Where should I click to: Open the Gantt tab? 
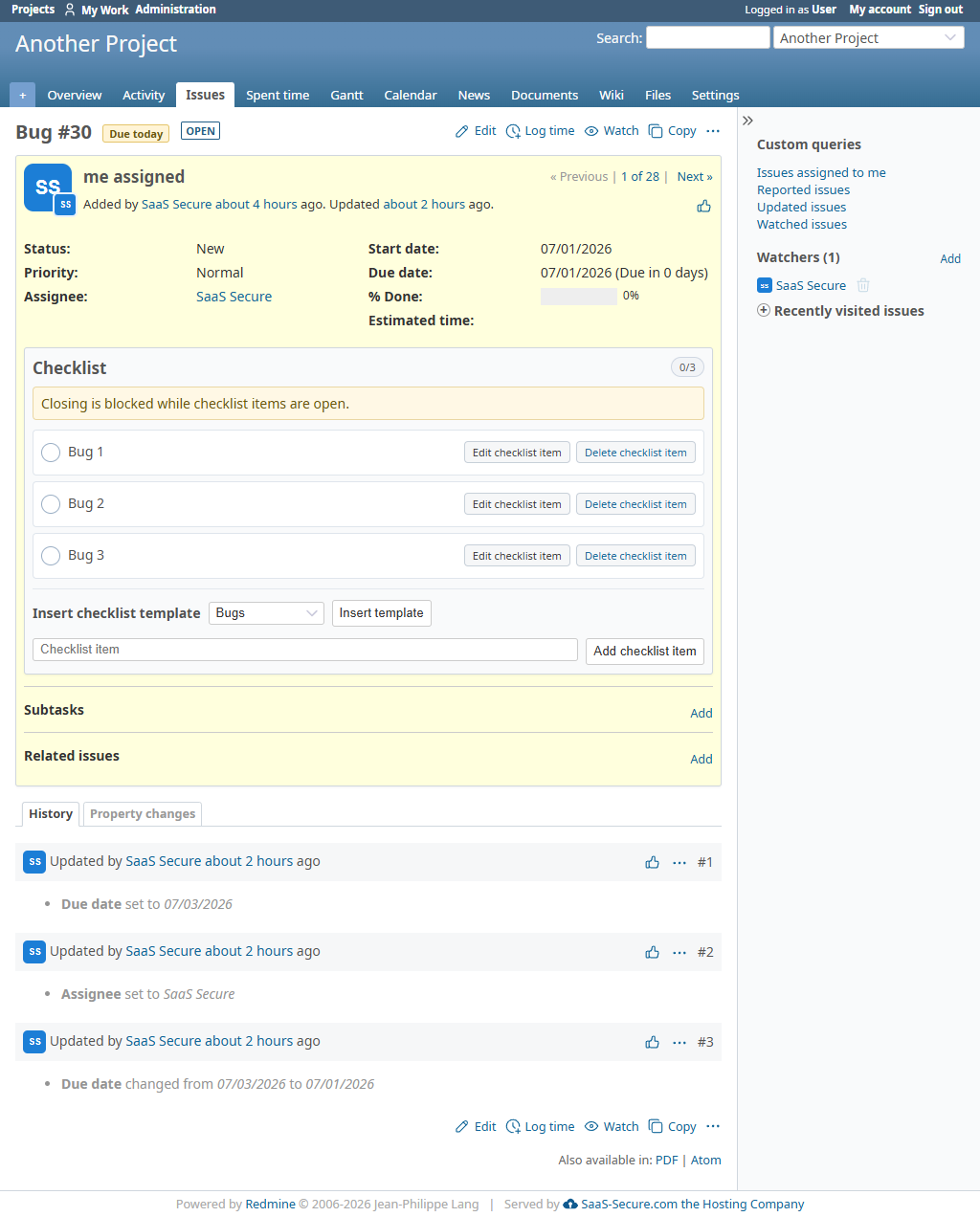pyautogui.click(x=346, y=95)
